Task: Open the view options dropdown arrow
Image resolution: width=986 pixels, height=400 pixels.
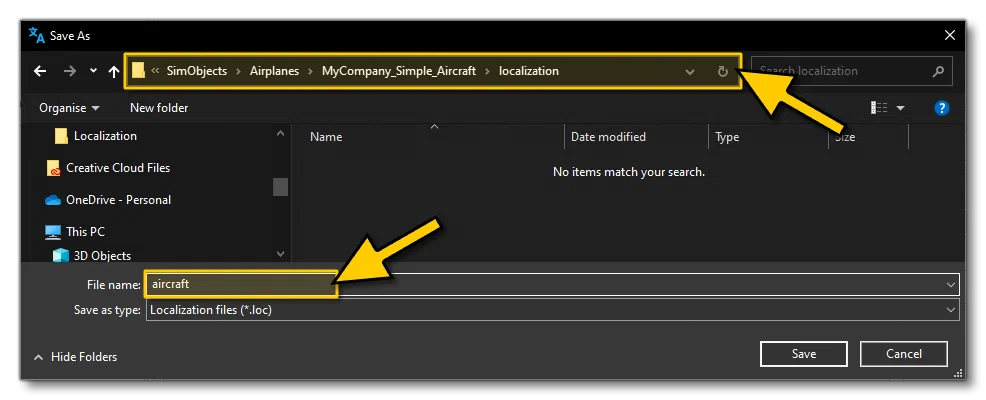Action: (900, 108)
